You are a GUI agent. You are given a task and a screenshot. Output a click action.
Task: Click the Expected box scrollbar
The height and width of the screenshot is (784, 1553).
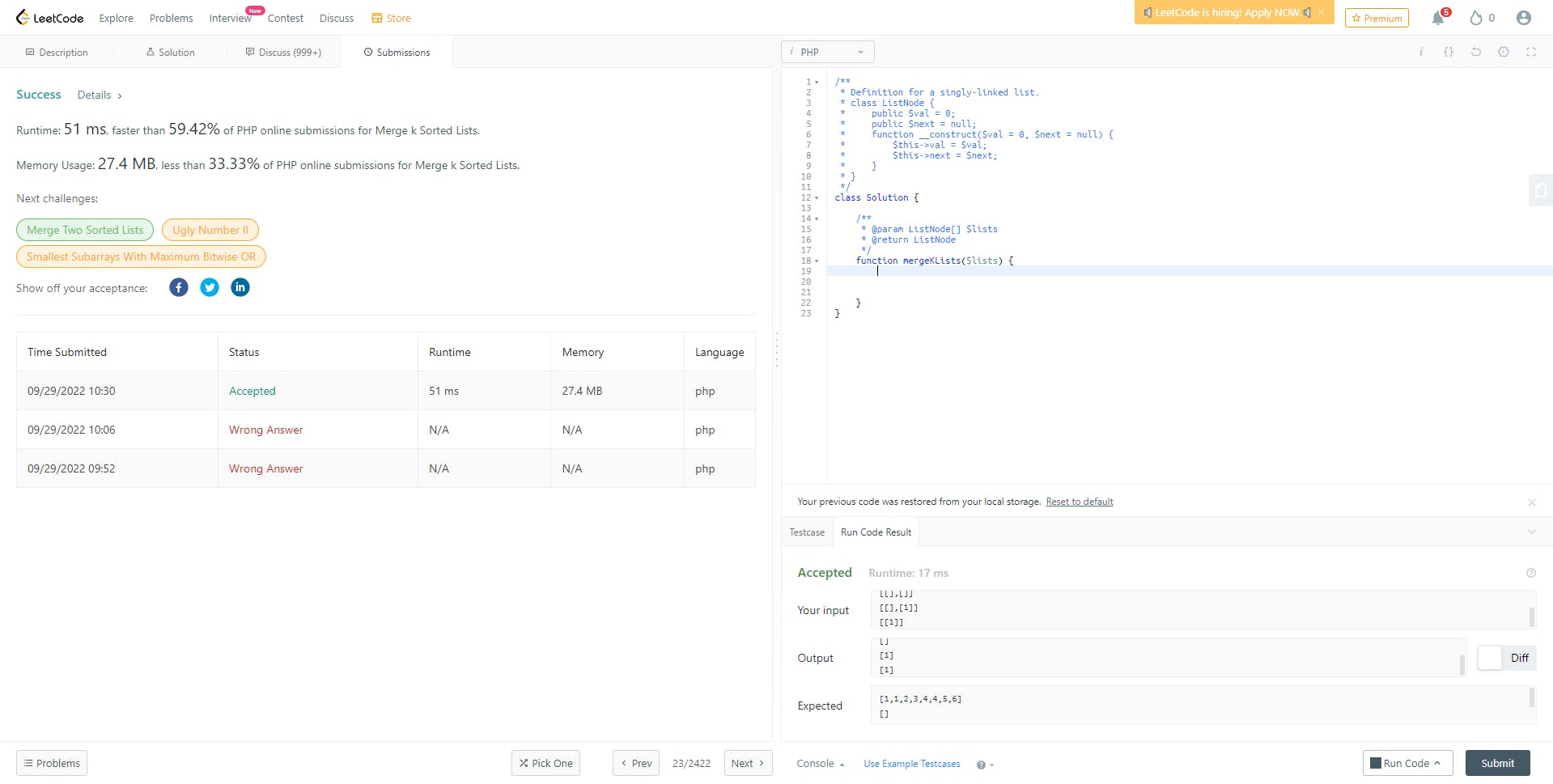[x=1531, y=697]
